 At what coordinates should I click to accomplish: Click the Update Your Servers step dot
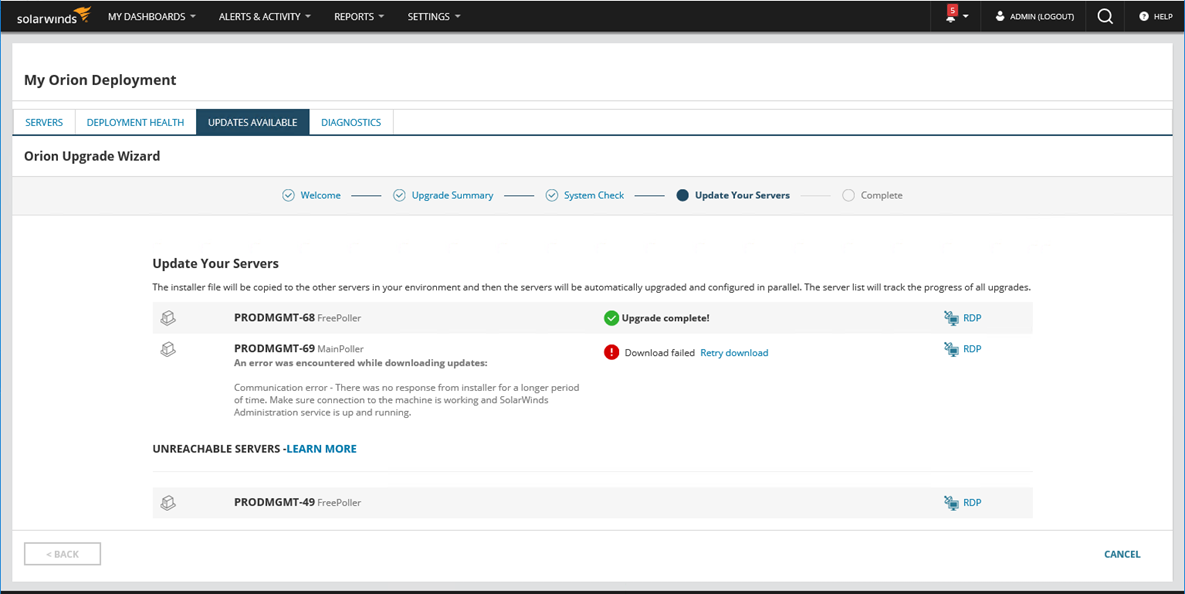pyautogui.click(x=682, y=195)
